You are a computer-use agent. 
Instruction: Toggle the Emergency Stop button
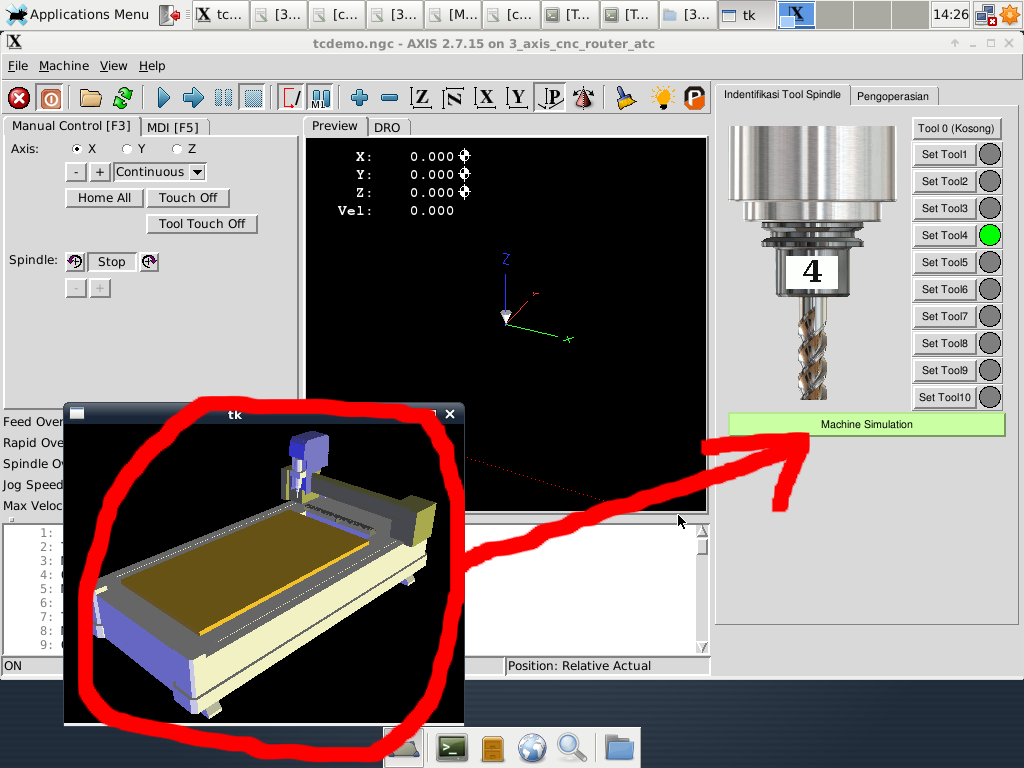(x=19, y=98)
